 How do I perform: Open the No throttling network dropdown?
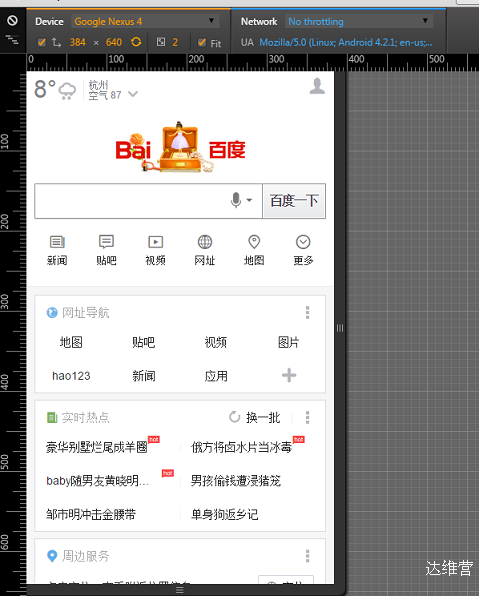click(359, 21)
